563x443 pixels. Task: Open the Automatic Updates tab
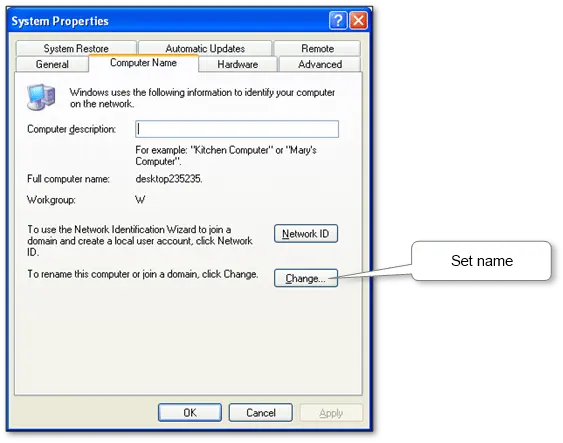coord(205,48)
